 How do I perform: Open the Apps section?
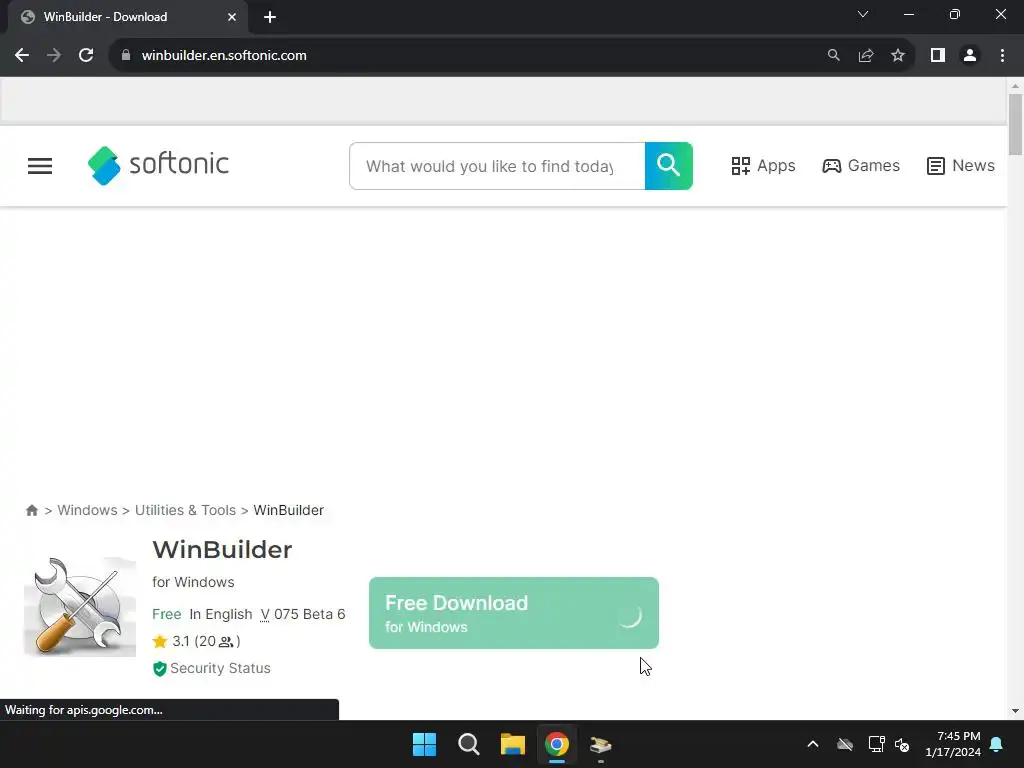pos(763,166)
